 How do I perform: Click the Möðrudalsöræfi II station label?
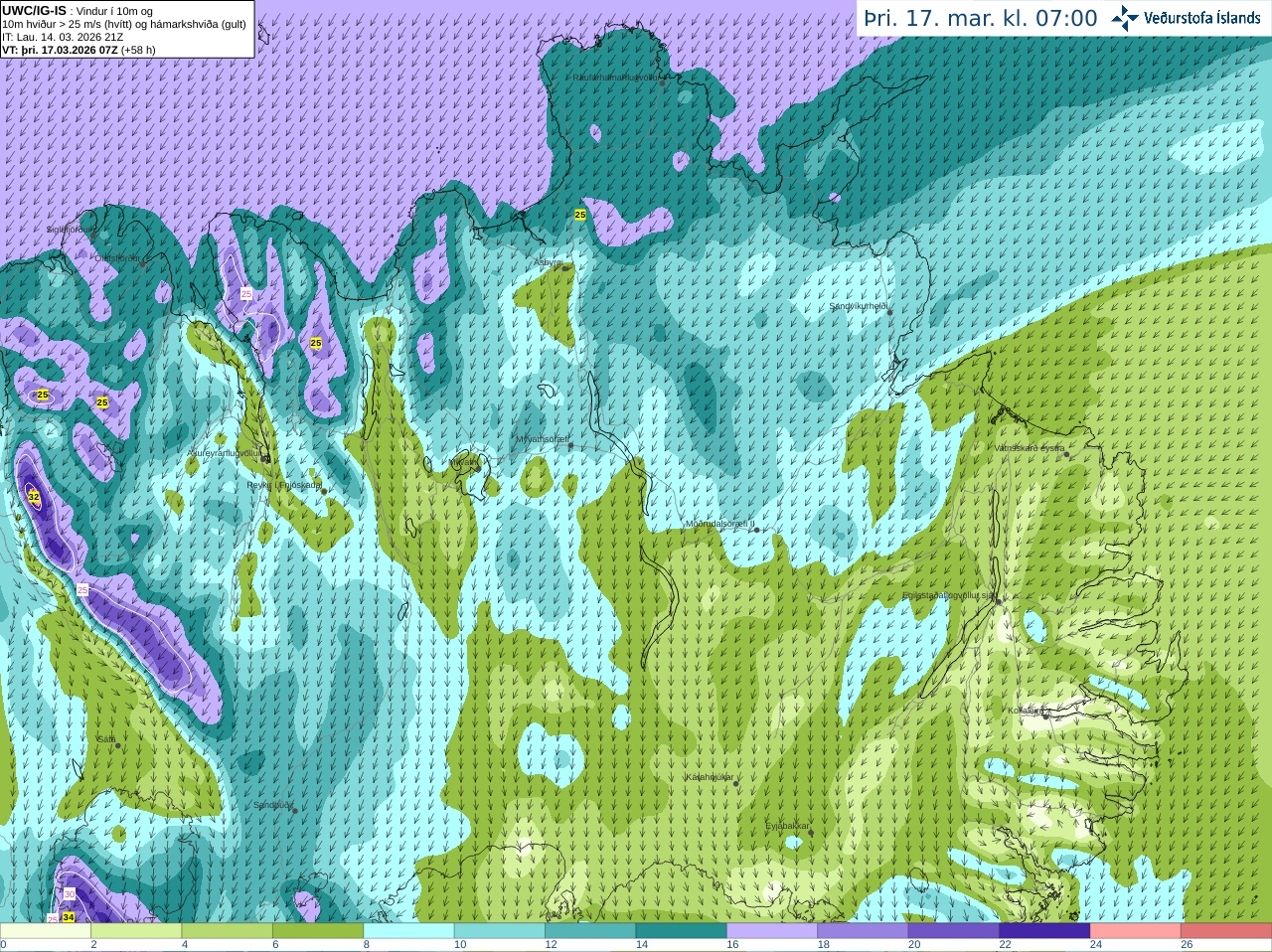[x=719, y=524]
